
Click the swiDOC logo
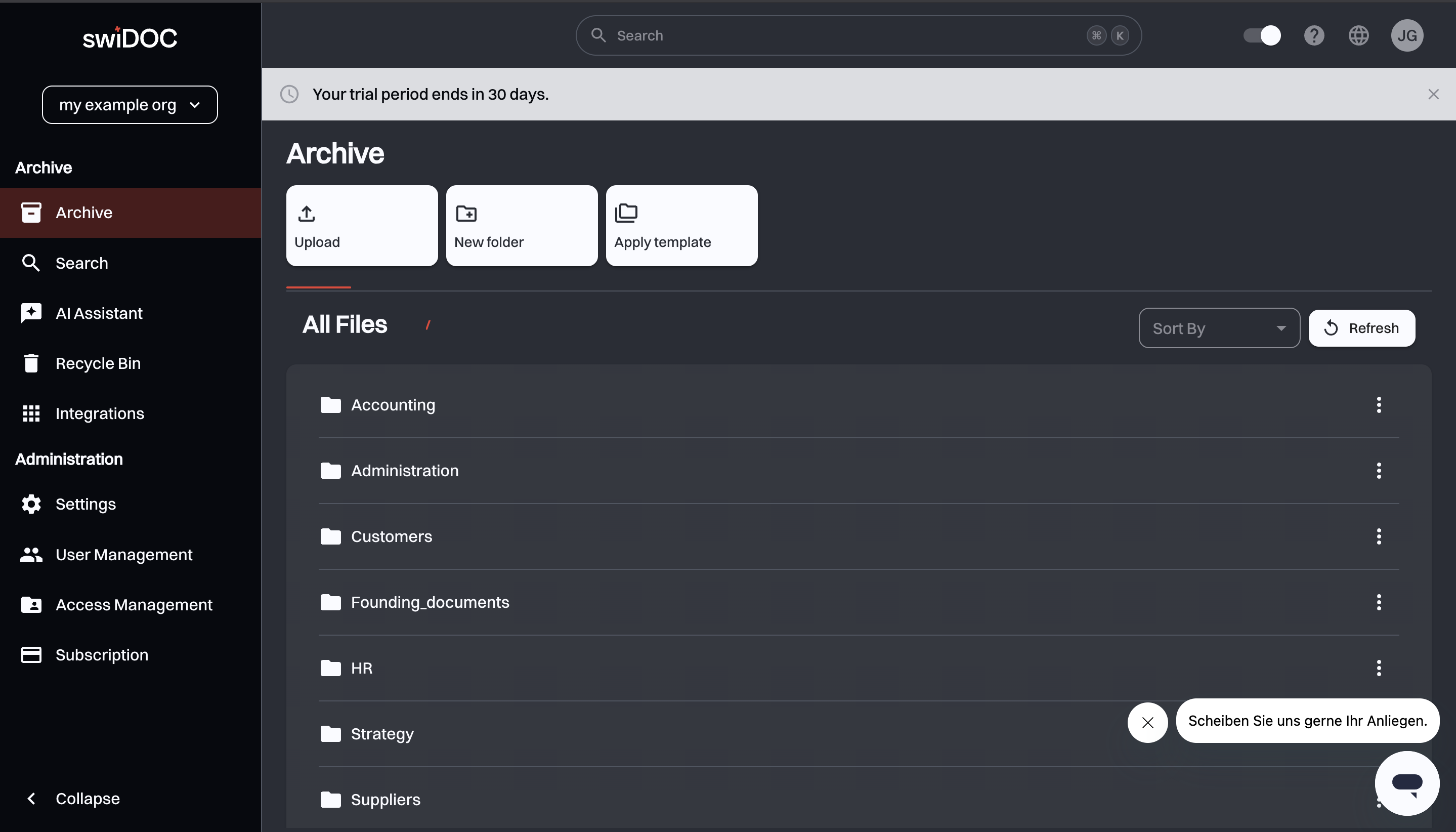pyautogui.click(x=130, y=38)
